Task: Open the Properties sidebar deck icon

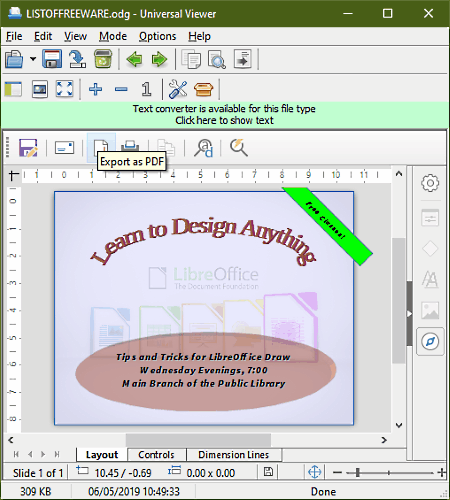Action: tap(430, 218)
